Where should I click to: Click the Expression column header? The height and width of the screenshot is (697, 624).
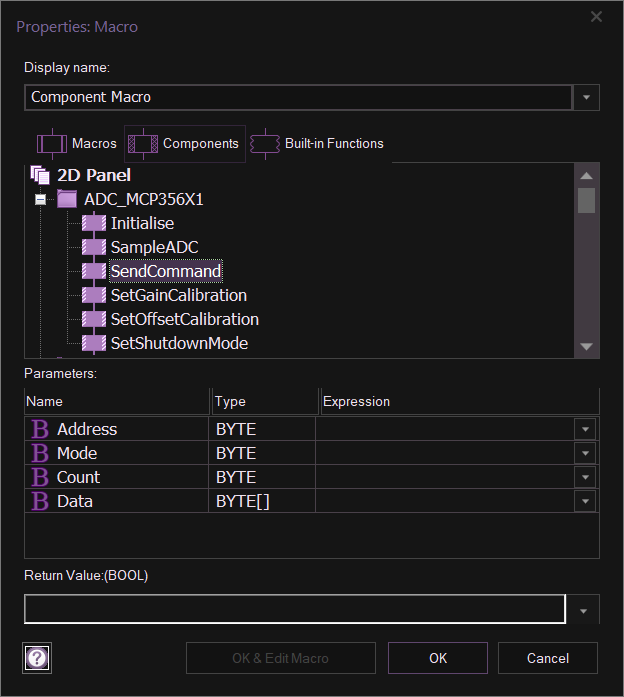[460, 401]
